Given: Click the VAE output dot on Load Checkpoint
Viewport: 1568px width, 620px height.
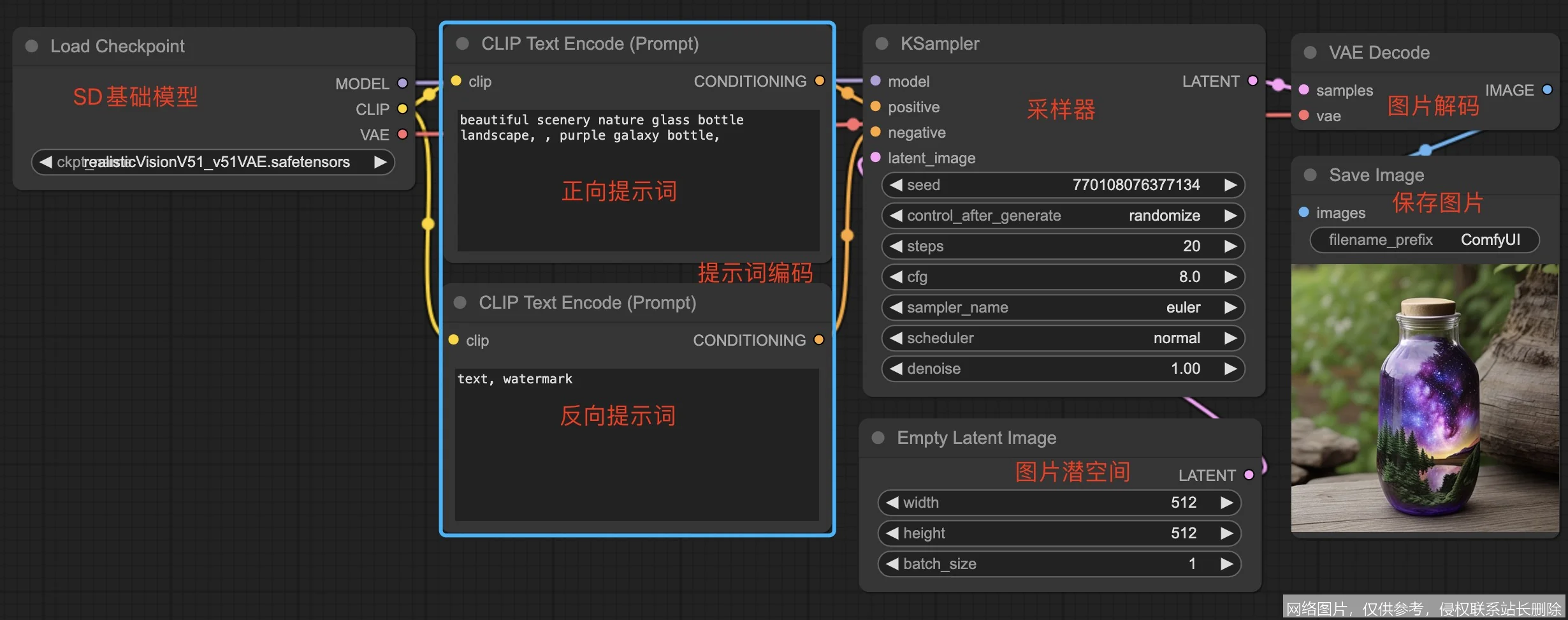Looking at the screenshot, I should [403, 135].
